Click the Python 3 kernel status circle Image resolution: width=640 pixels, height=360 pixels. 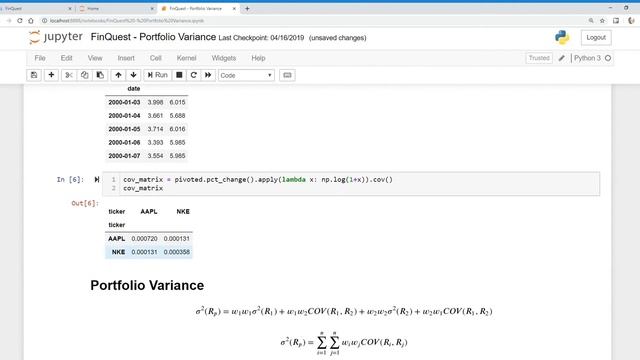click(x=608, y=58)
